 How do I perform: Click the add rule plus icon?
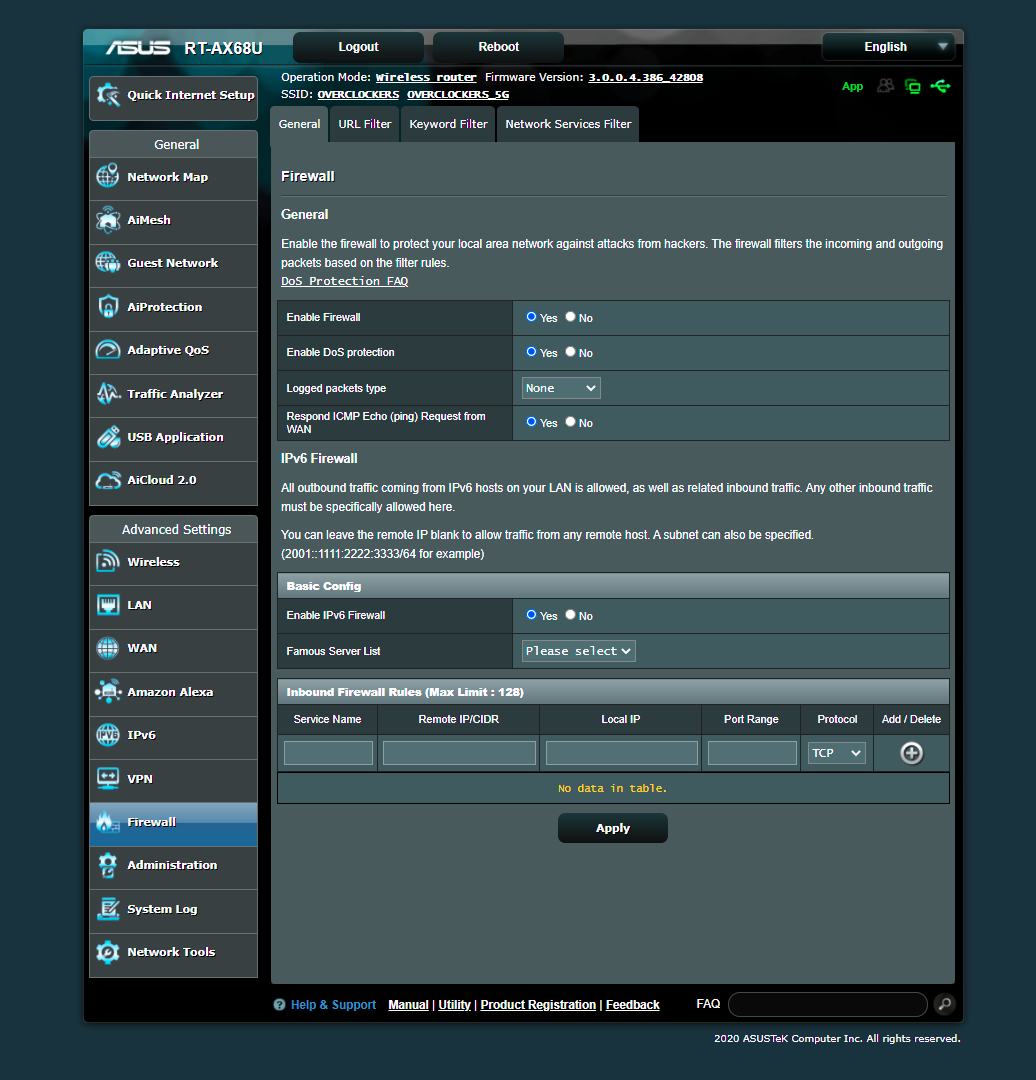[x=911, y=753]
